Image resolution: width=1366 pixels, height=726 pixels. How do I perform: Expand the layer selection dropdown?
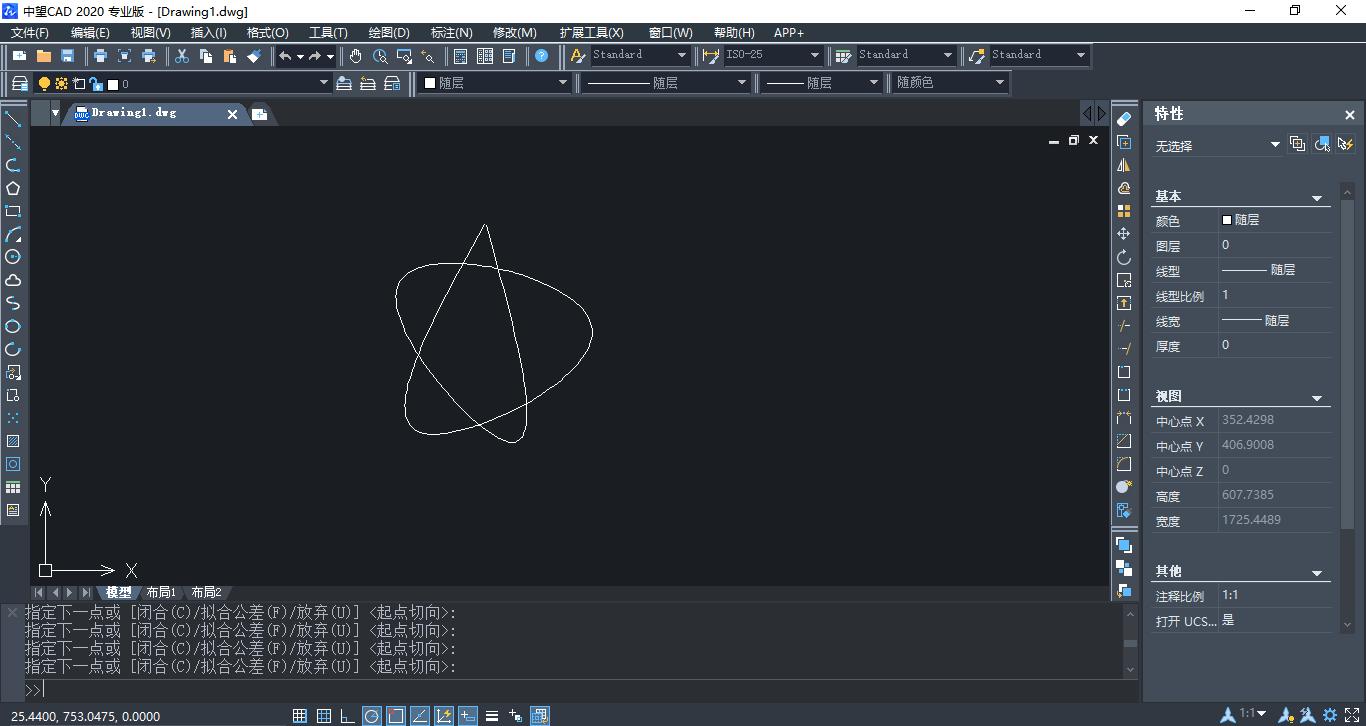point(323,84)
